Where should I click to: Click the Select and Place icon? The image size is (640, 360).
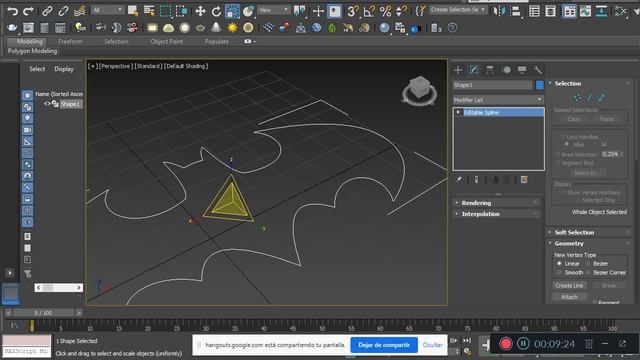[x=248, y=11]
